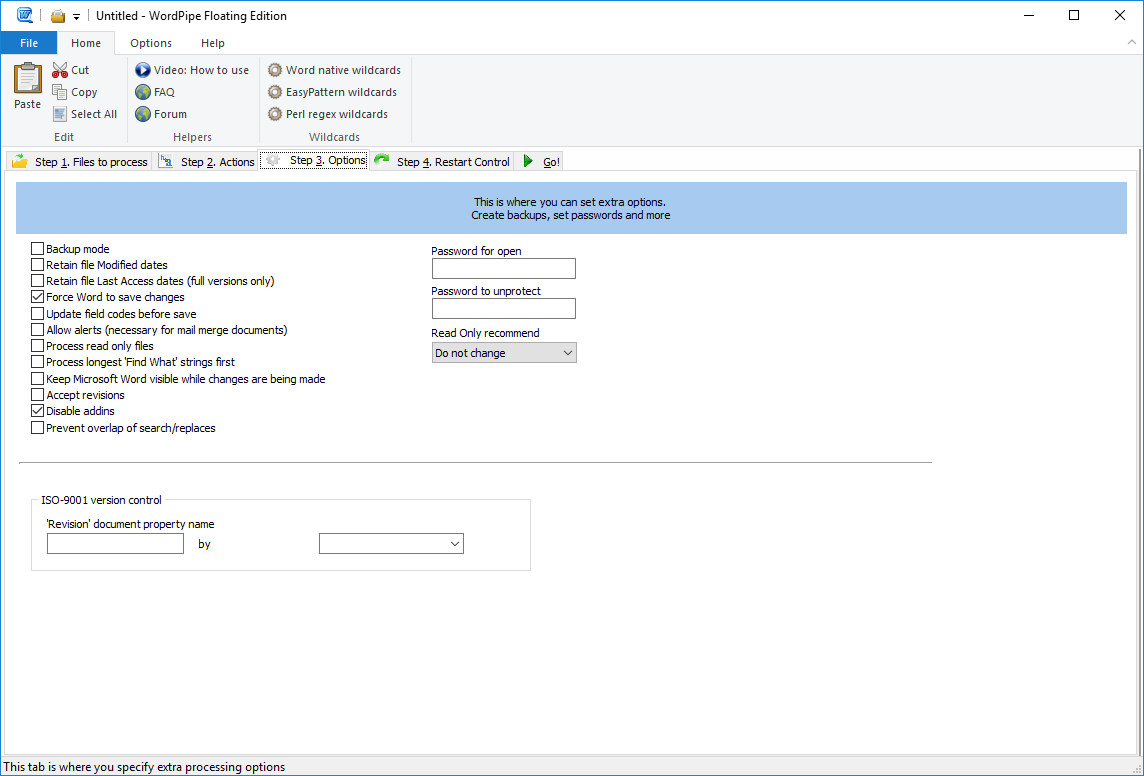
Task: Uncheck Force Word to save changes
Action: click(38, 297)
